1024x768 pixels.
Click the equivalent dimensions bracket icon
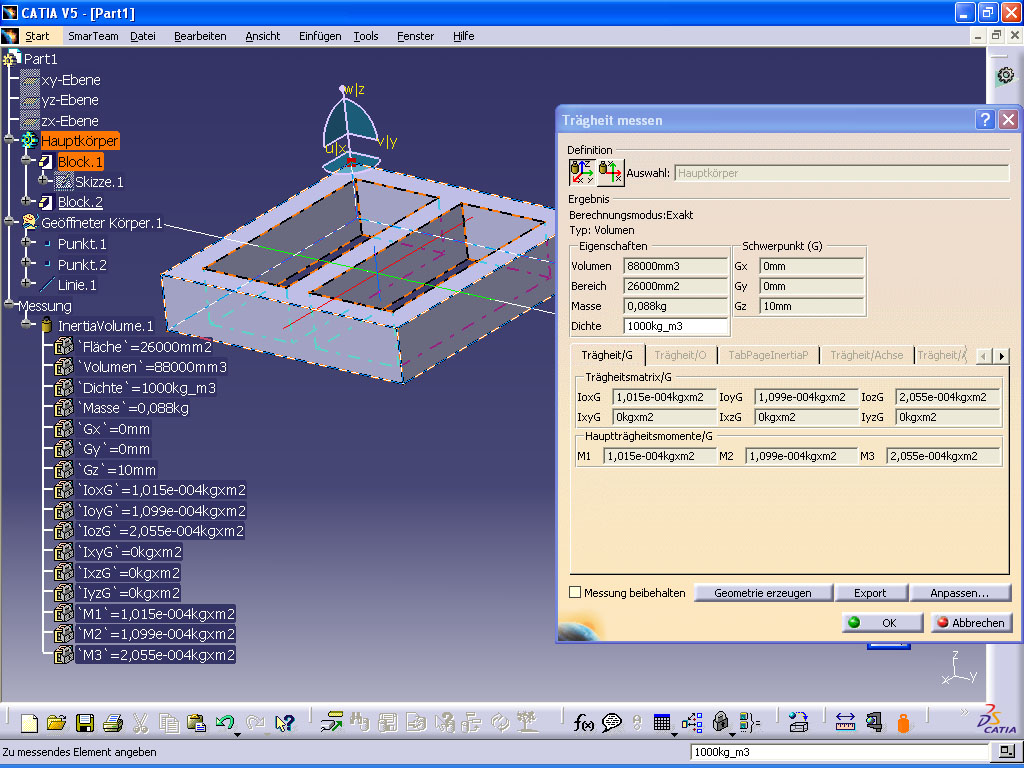pyautogui.click(x=749, y=722)
